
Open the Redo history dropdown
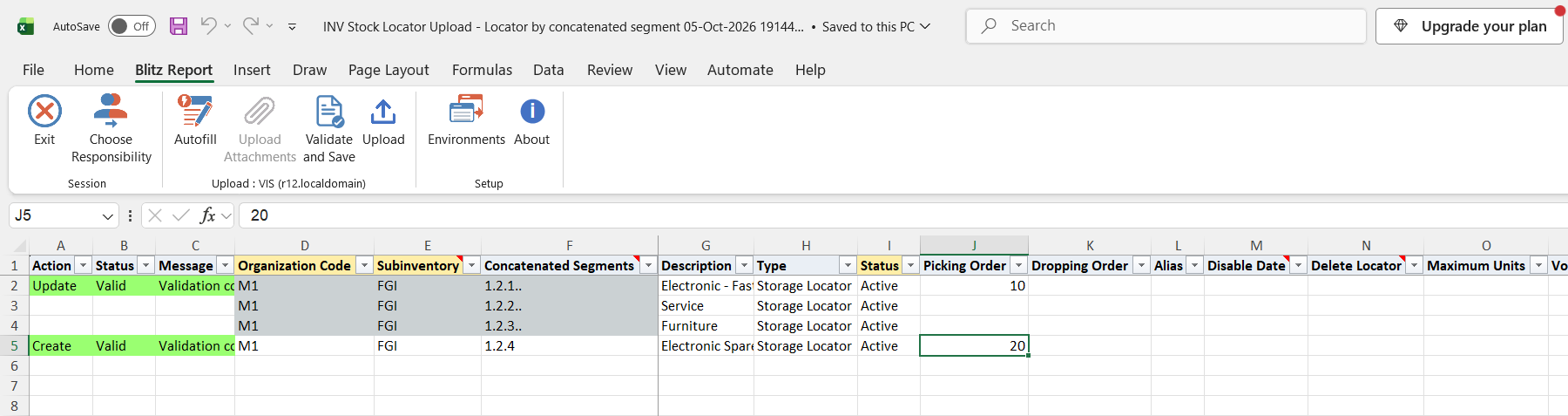click(x=270, y=26)
